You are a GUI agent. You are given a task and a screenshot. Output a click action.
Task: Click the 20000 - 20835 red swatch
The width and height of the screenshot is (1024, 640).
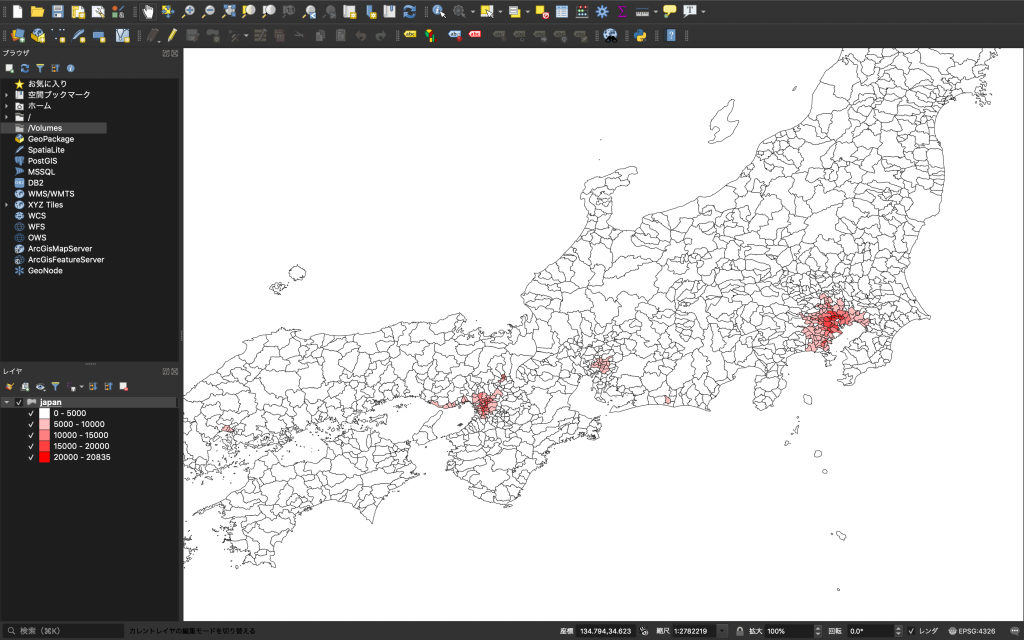44,458
